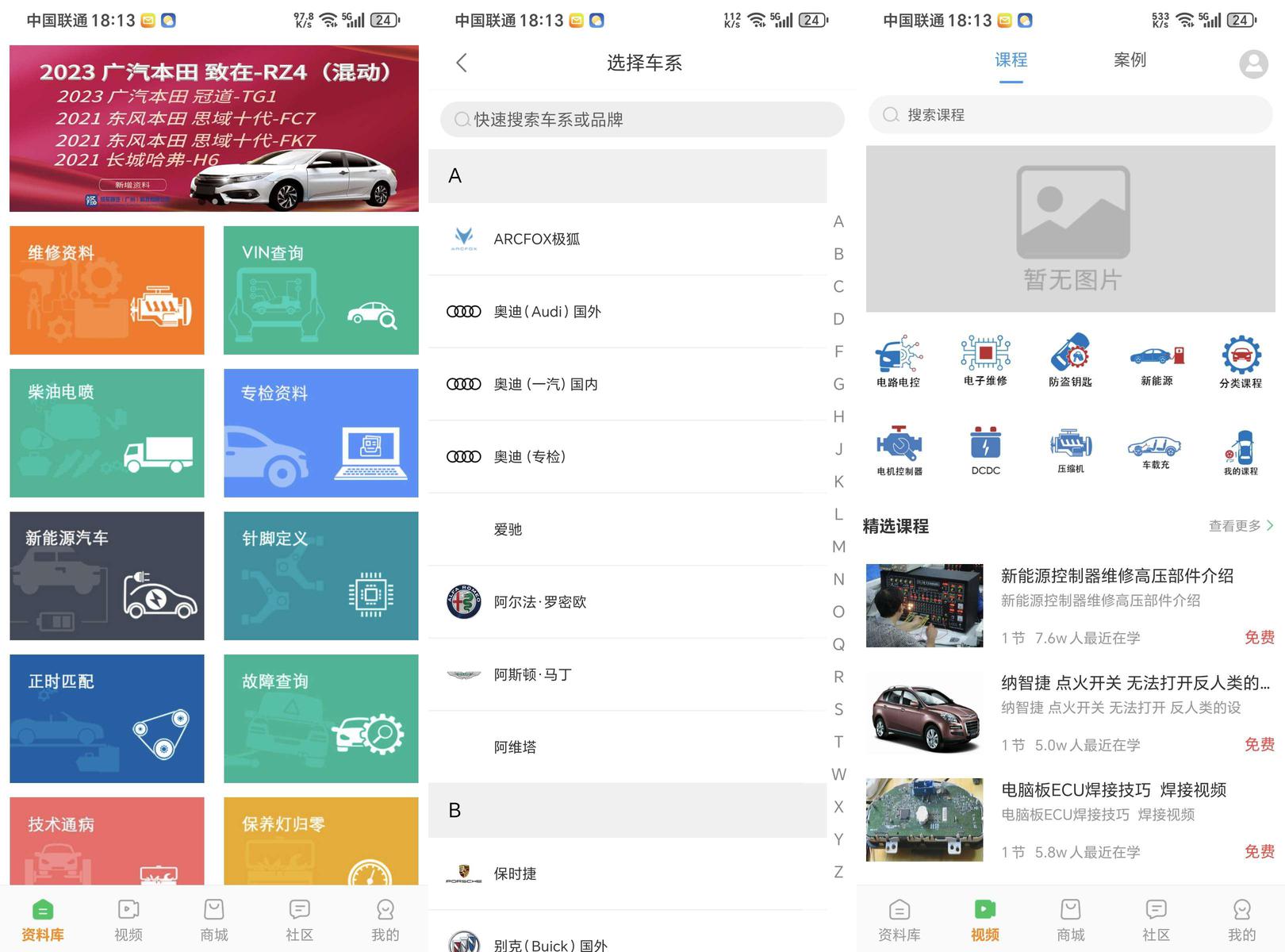Select 资料库 in right bottom navigation
Screen dimensions: 1285x952
pos(899,920)
